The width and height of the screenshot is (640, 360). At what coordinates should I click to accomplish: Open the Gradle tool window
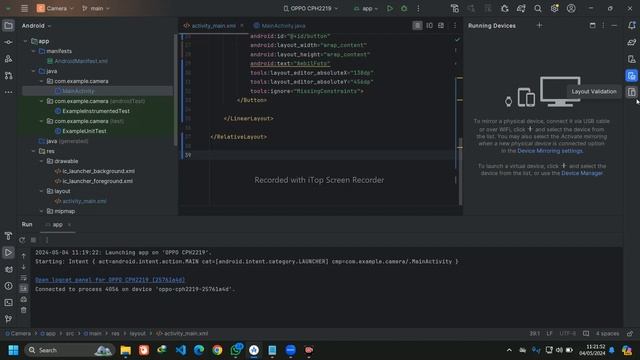(x=631, y=42)
